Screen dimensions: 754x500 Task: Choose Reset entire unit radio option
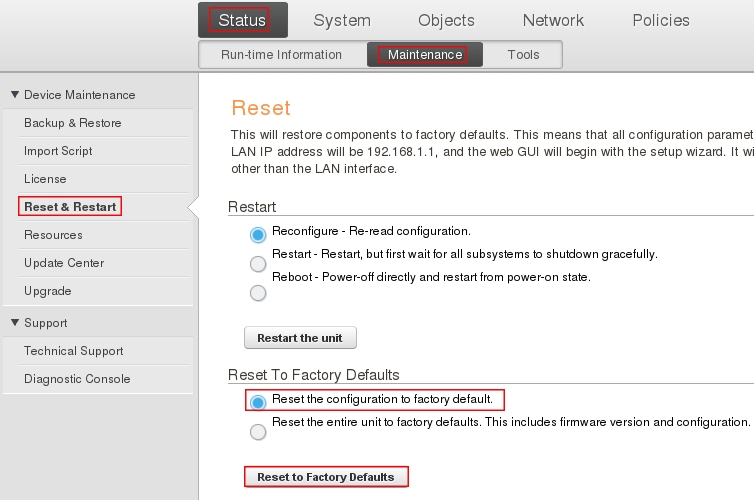pyautogui.click(x=258, y=431)
